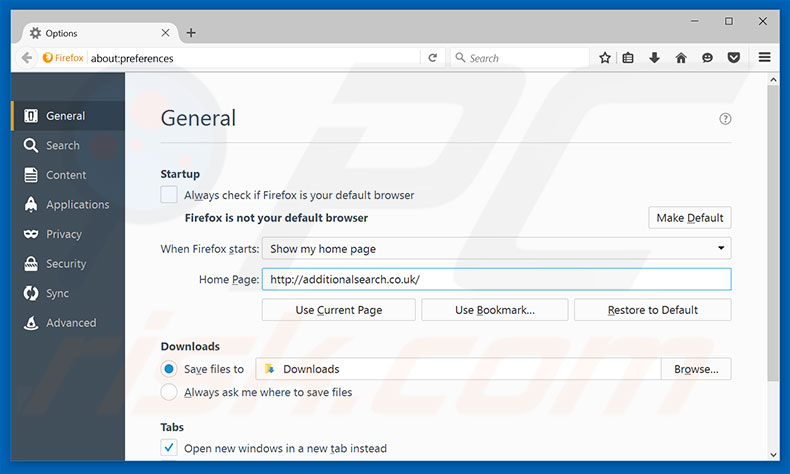Open the General preferences pane
The height and width of the screenshot is (474, 790).
tap(68, 116)
